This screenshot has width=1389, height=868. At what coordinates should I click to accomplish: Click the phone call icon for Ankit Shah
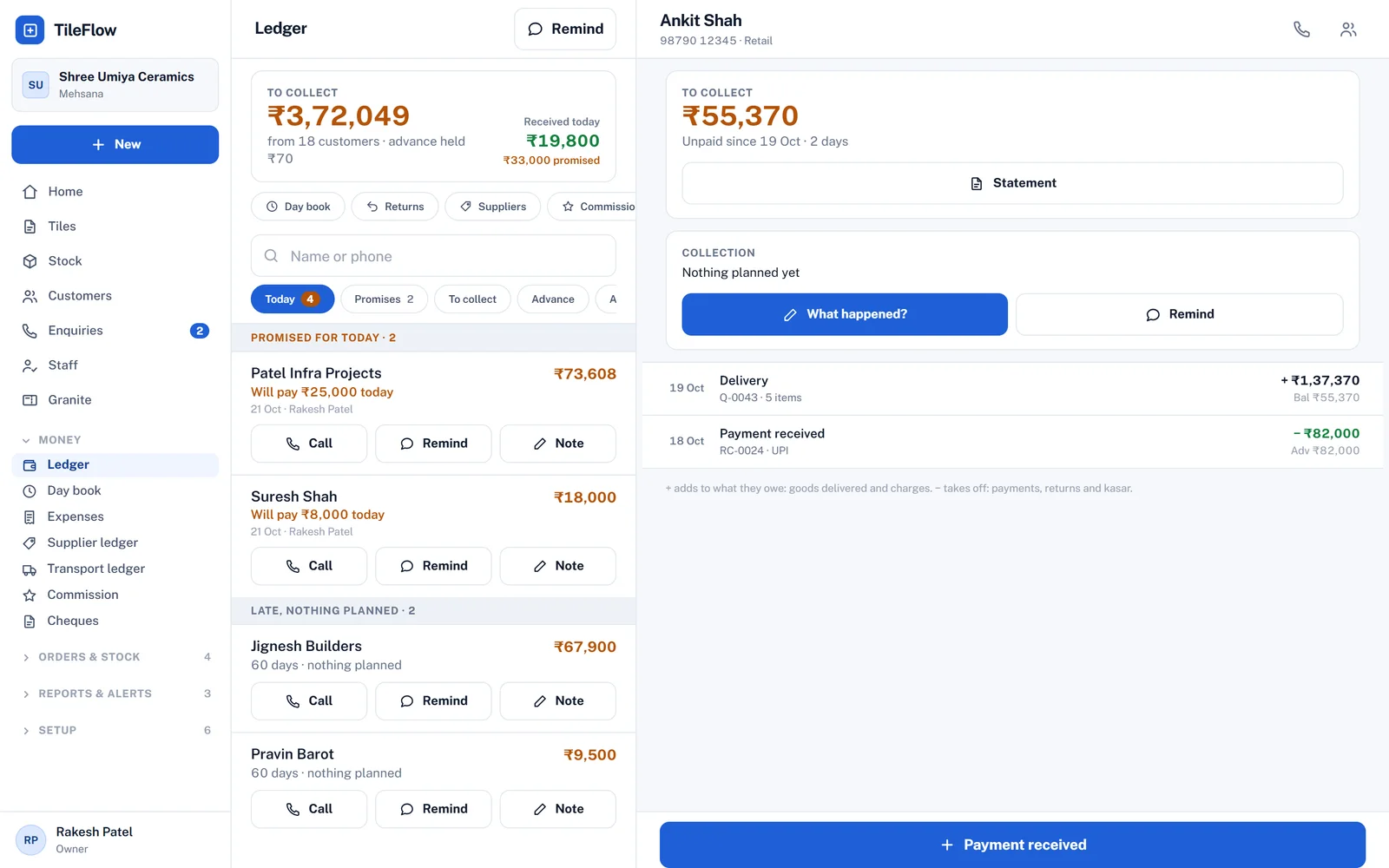coord(1301,30)
